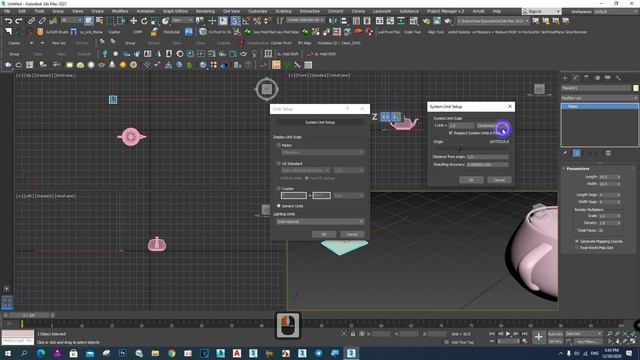Open the system unit type dropdown
Image resolution: width=640 pixels, height=360 pixels.
(493, 125)
